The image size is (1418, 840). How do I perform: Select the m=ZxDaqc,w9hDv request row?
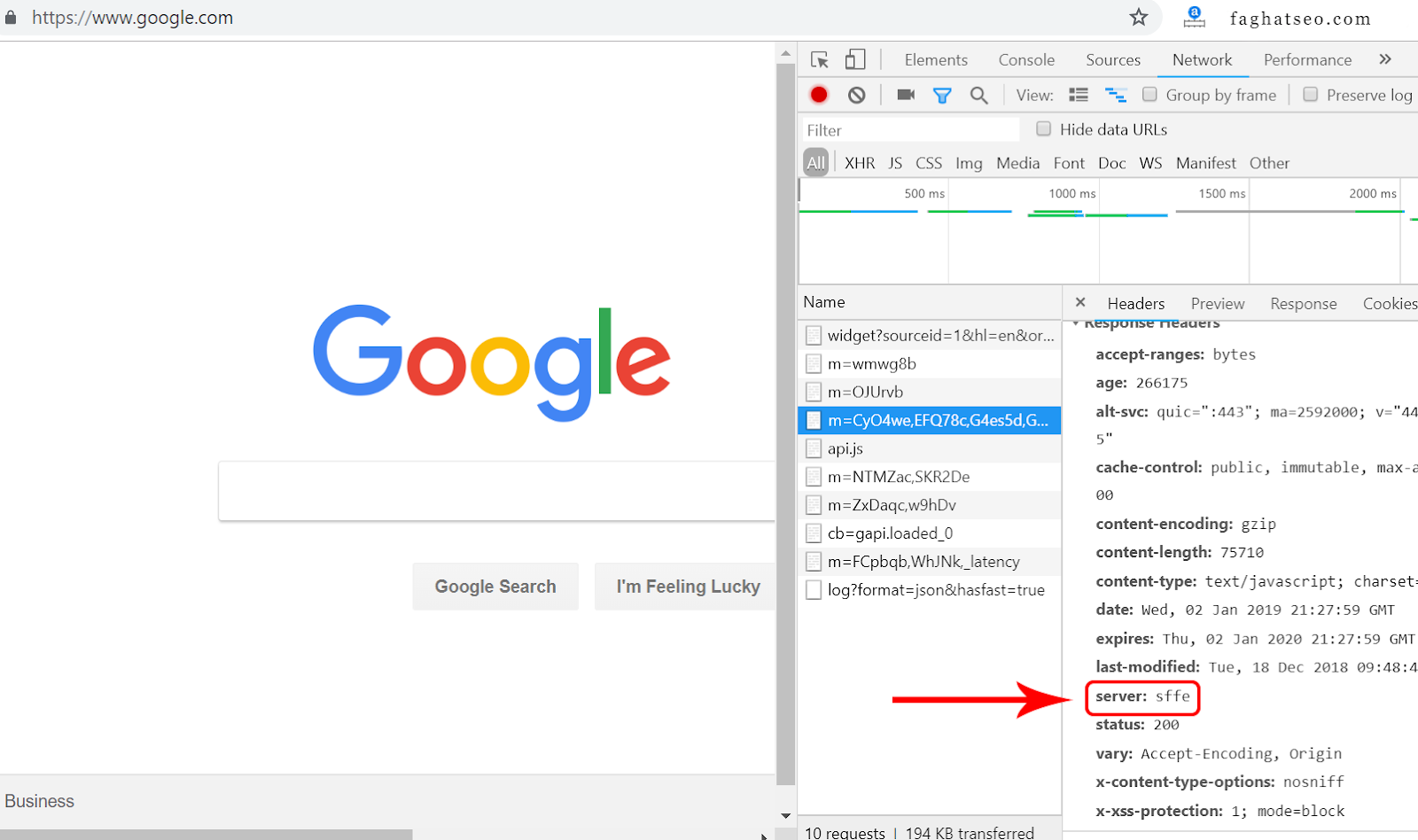pyautogui.click(x=930, y=505)
